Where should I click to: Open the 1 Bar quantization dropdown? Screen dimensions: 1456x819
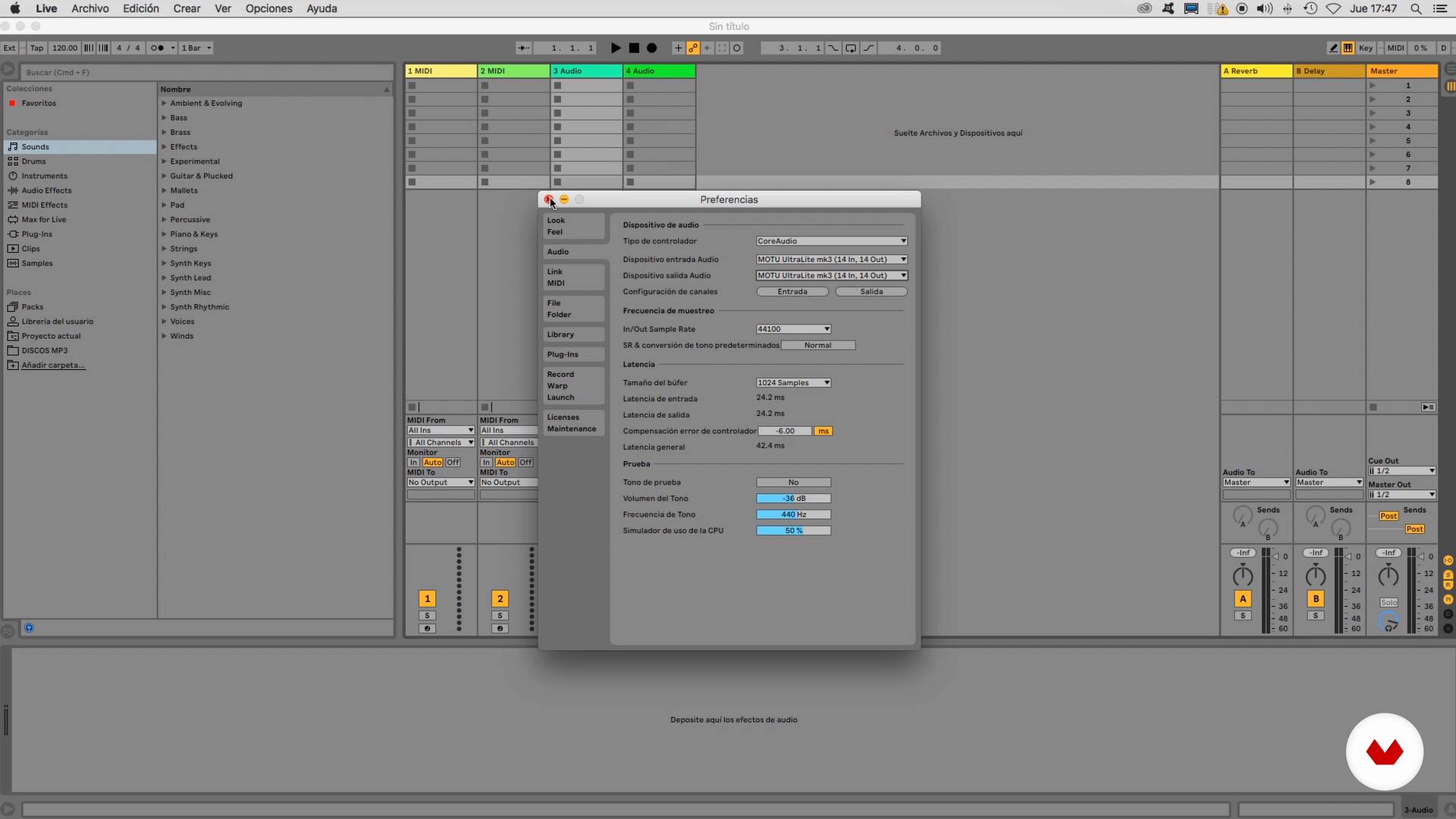coord(196,48)
